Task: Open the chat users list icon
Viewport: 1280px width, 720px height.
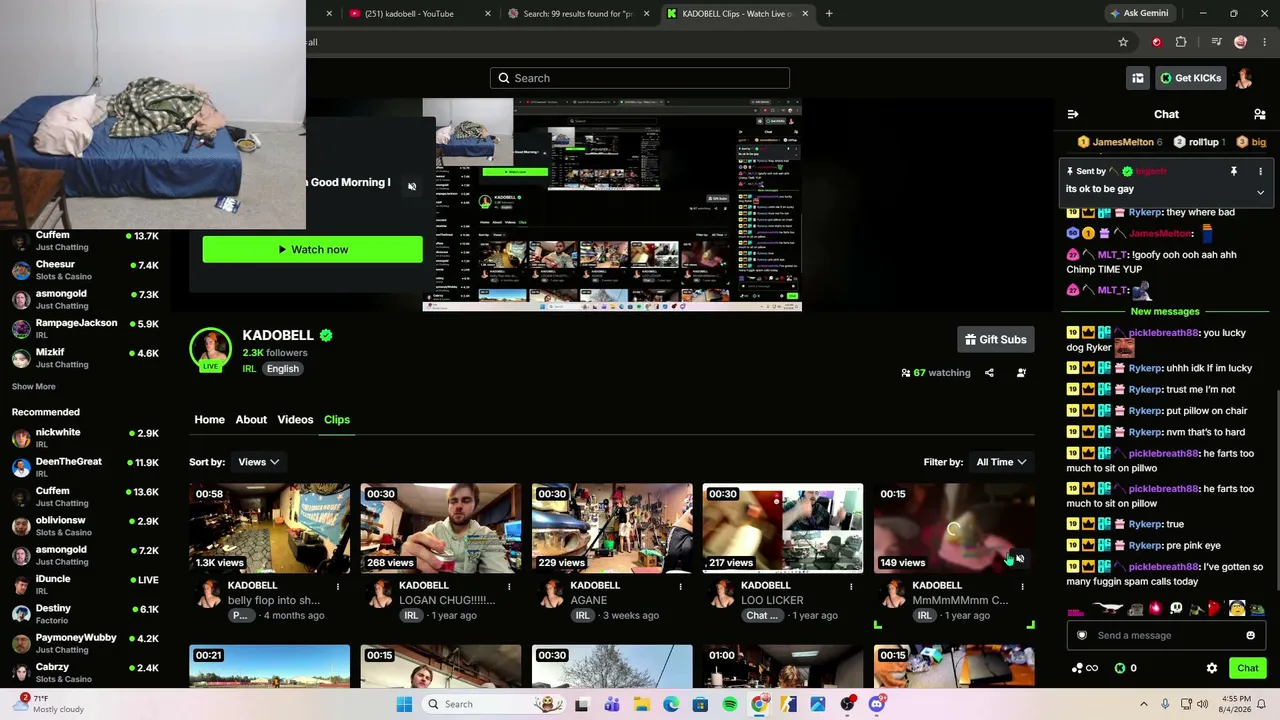Action: [x=1260, y=114]
